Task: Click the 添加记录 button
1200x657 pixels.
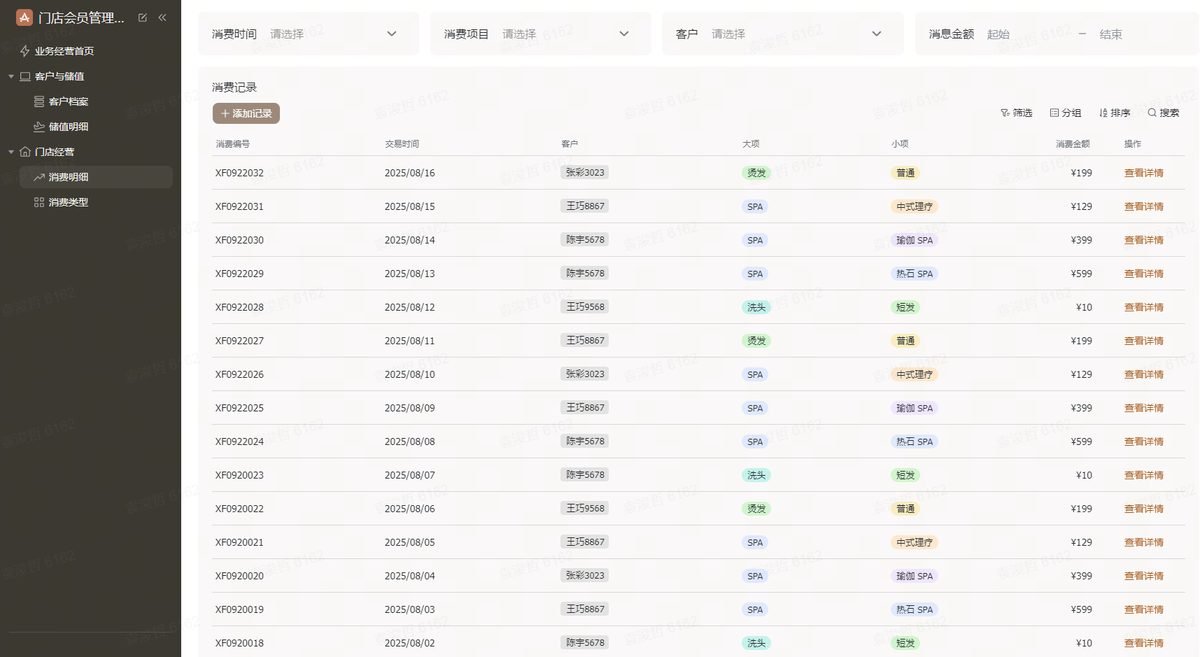Action: (246, 114)
